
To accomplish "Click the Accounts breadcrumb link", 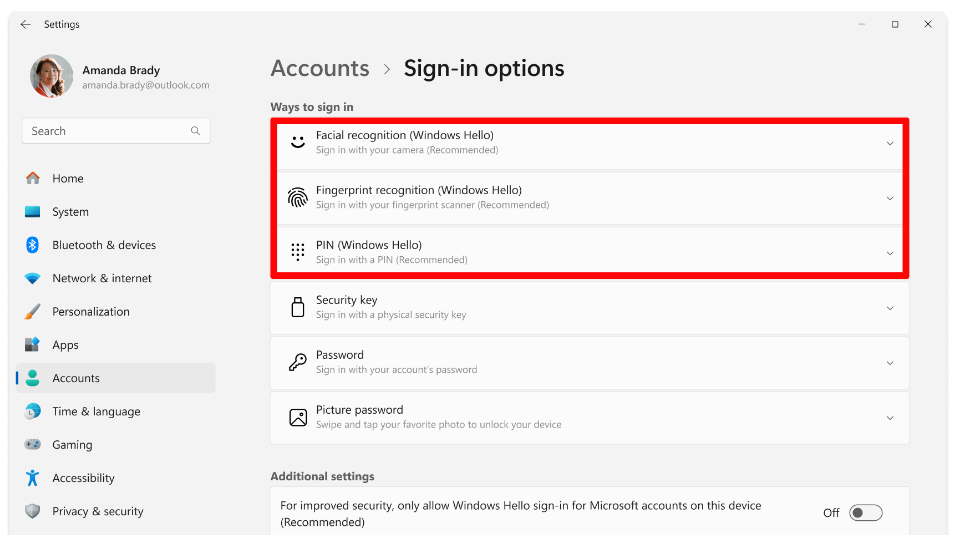I will [x=320, y=68].
